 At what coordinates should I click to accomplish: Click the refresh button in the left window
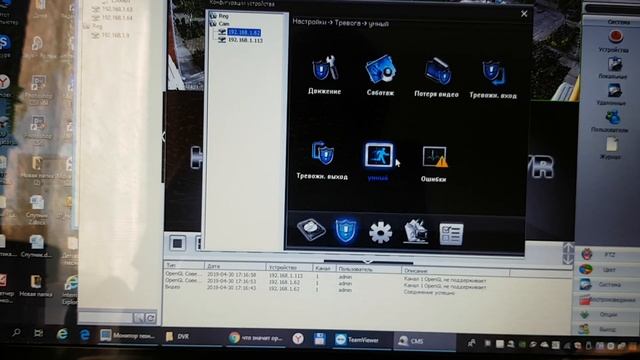(150, 318)
